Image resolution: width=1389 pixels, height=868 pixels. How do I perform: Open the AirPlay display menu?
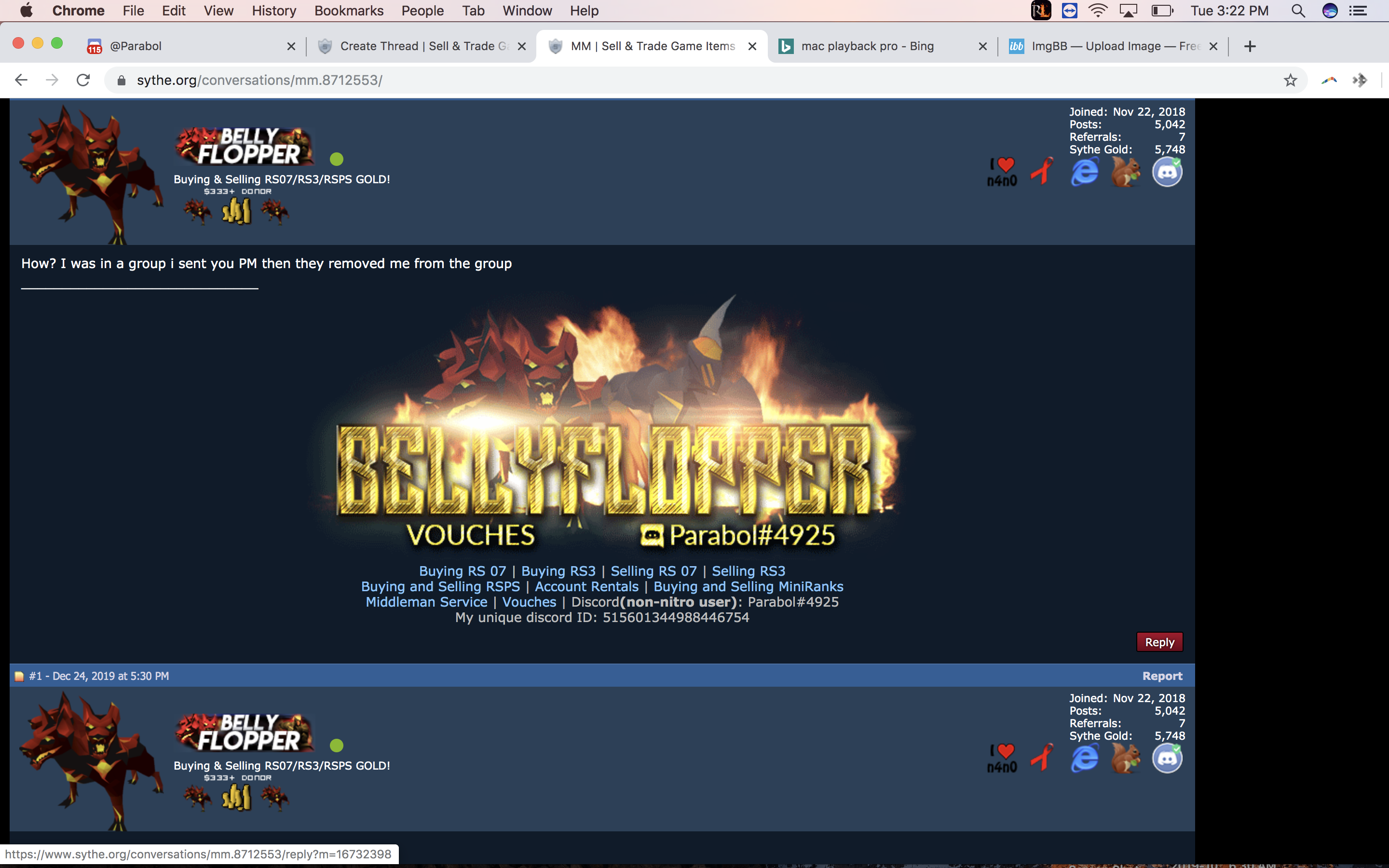coord(1128,10)
